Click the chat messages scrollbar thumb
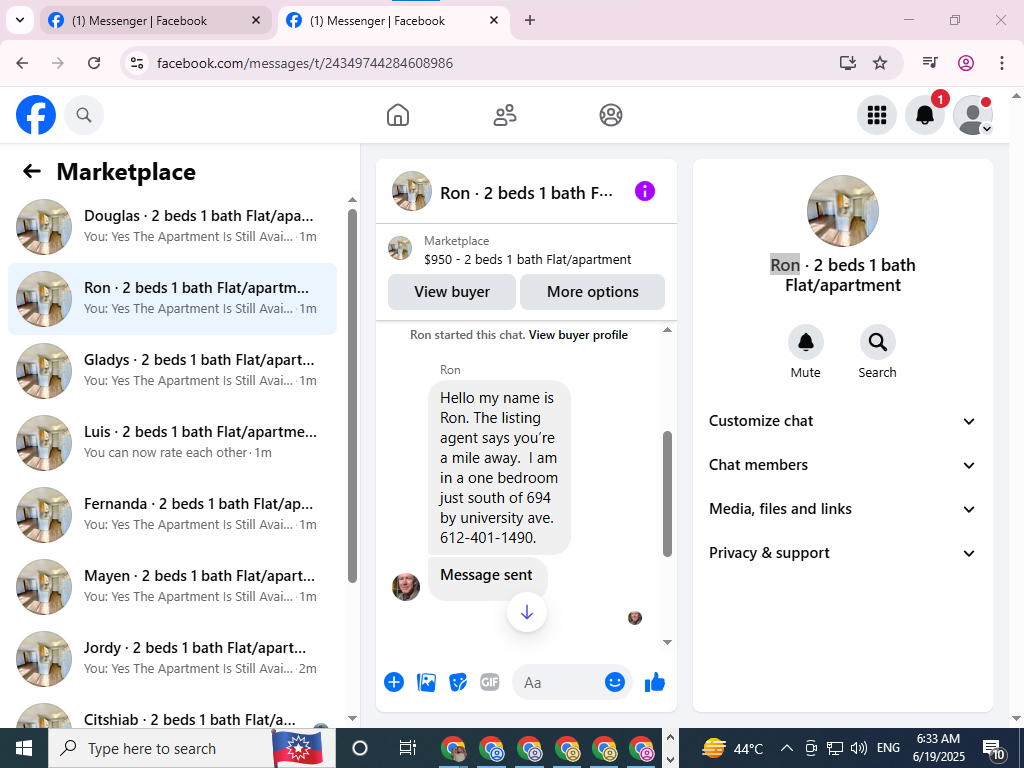The width and height of the screenshot is (1024, 768). (x=667, y=494)
